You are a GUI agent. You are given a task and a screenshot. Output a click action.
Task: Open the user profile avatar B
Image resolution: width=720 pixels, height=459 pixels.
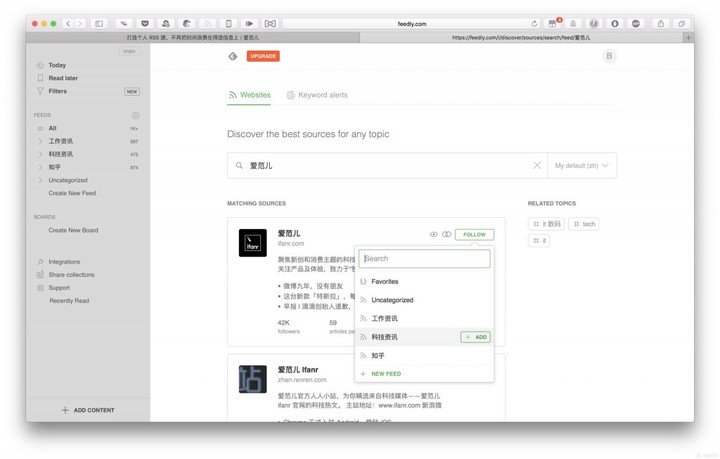pyautogui.click(x=609, y=56)
